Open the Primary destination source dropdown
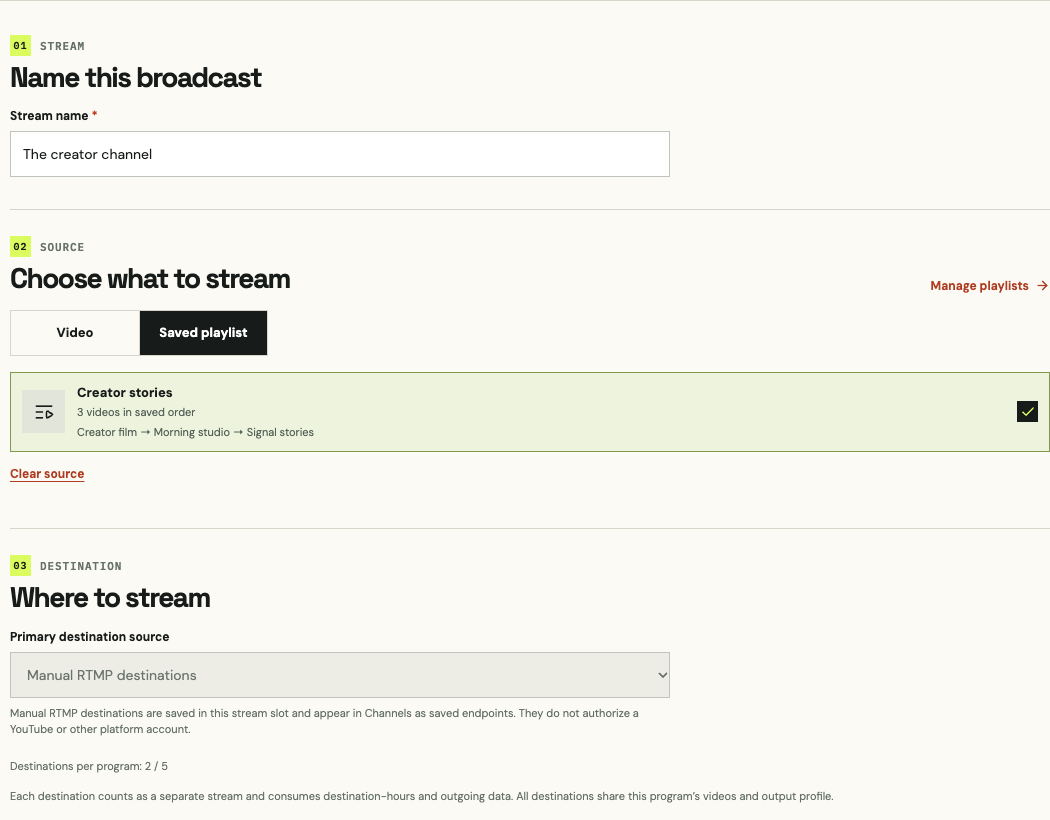 (x=340, y=675)
